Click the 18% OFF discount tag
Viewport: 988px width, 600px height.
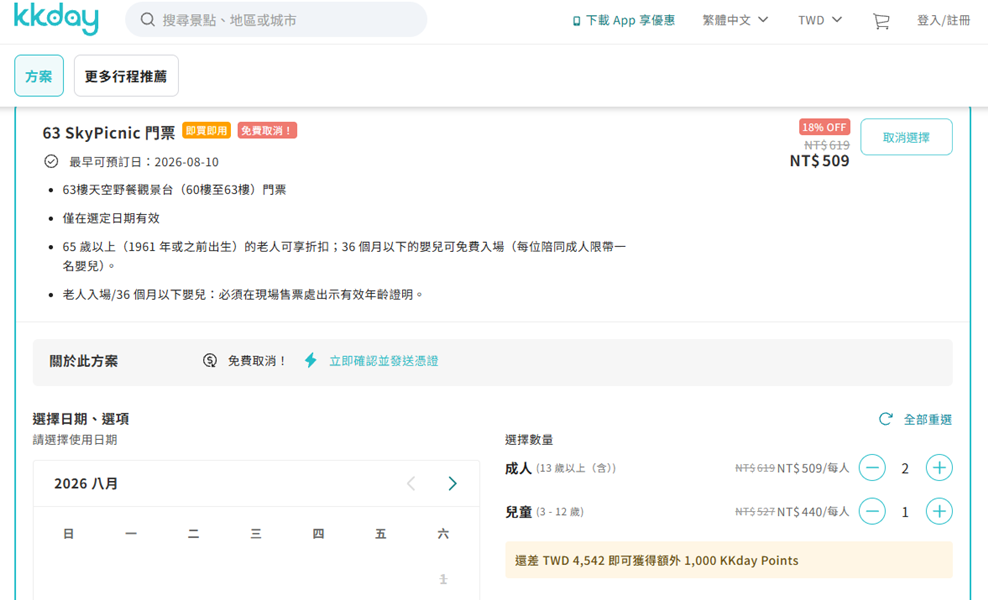[x=824, y=127]
